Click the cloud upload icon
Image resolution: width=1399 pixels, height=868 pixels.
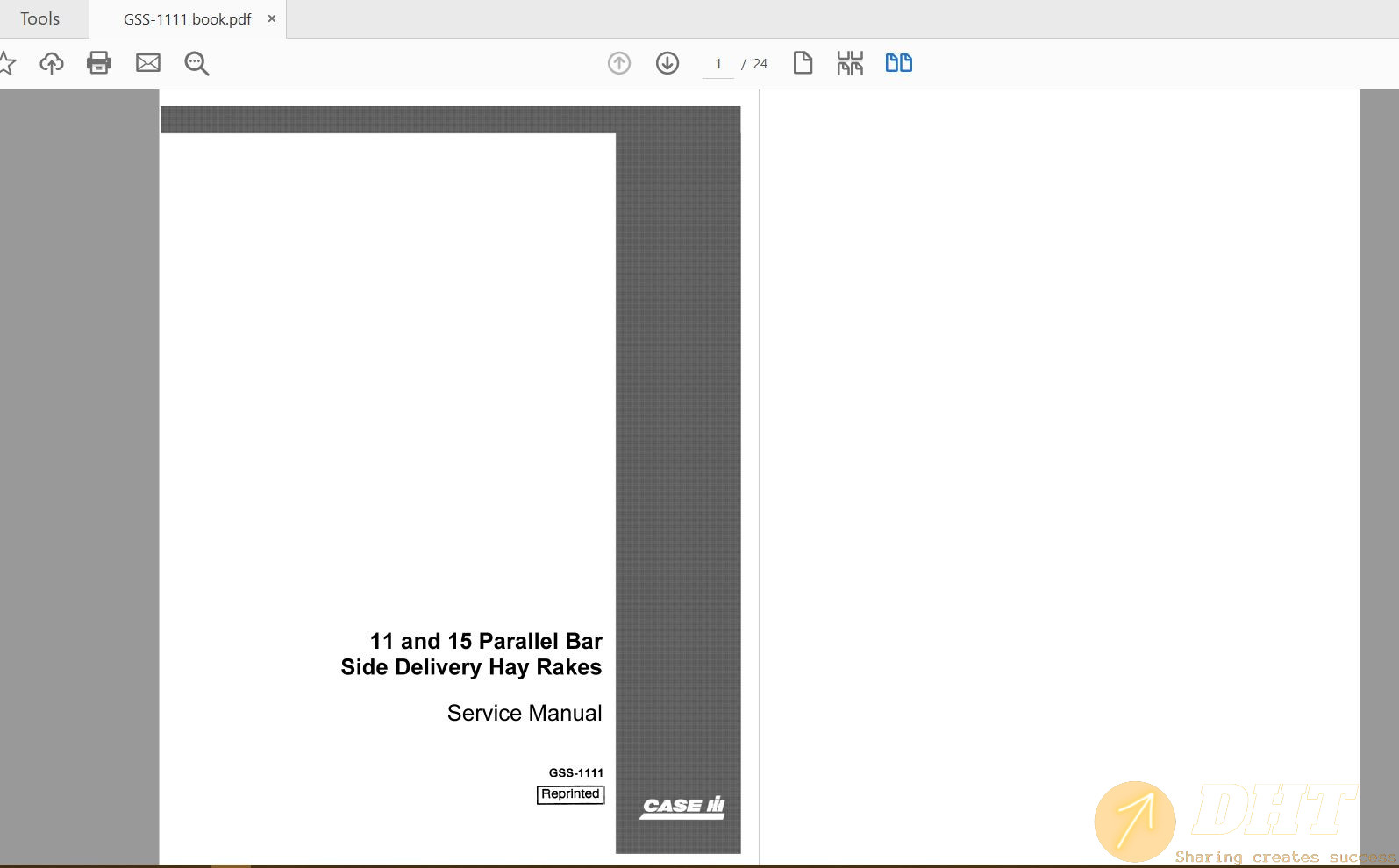click(52, 63)
